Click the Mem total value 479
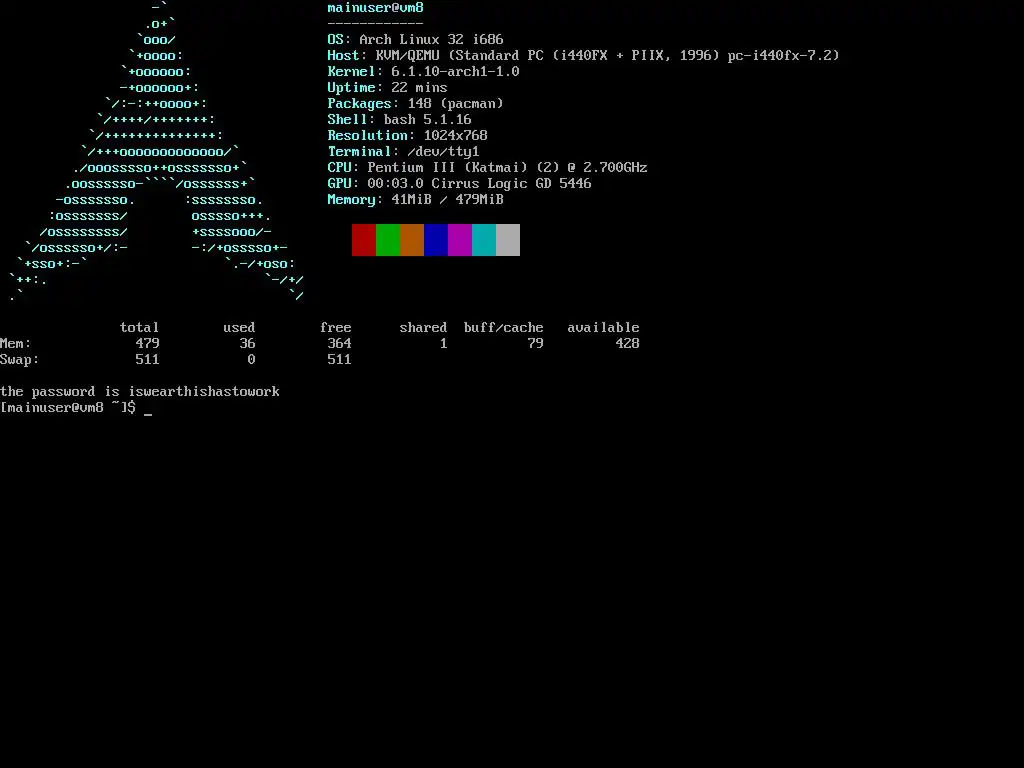 148,344
